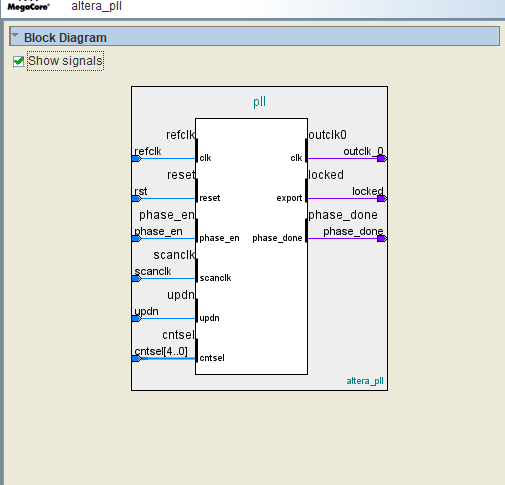Click the phase_done interface label
This screenshot has width=505, height=485.
click(x=343, y=215)
